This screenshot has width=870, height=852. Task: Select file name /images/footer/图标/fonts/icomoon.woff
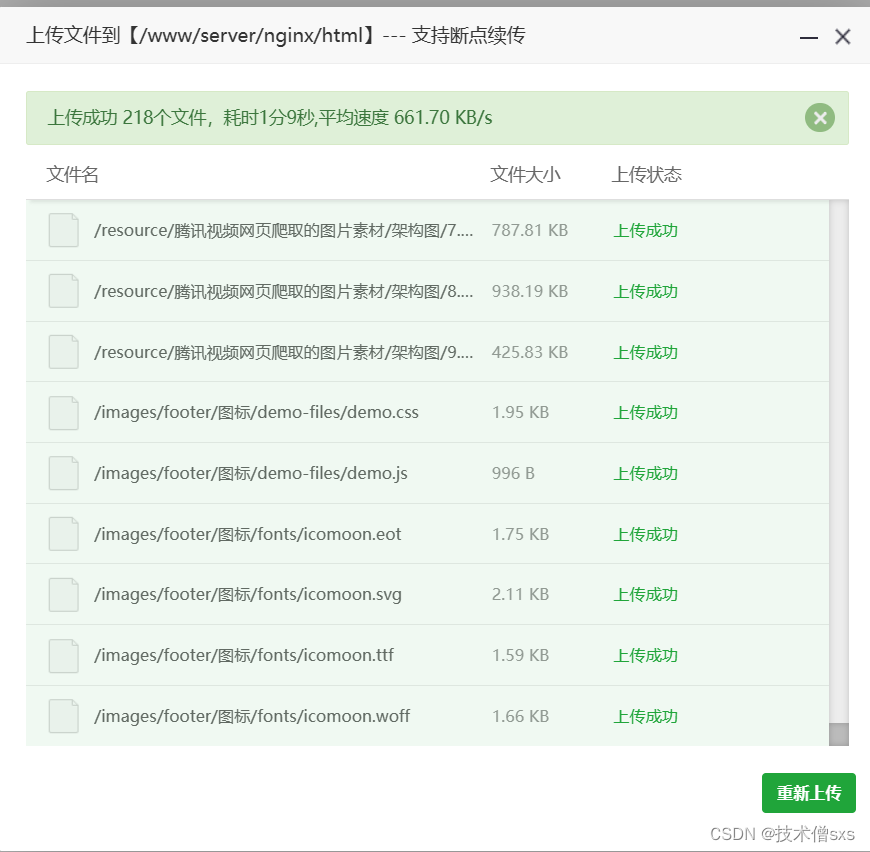click(252, 716)
